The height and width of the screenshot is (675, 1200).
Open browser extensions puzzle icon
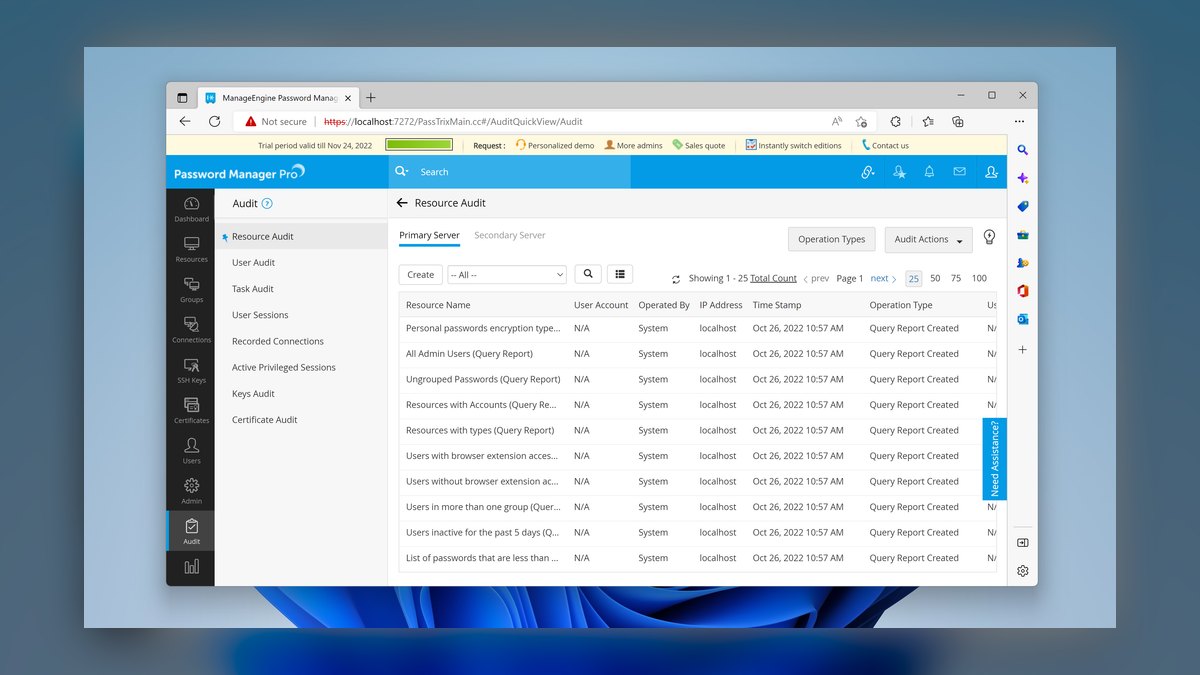895,121
